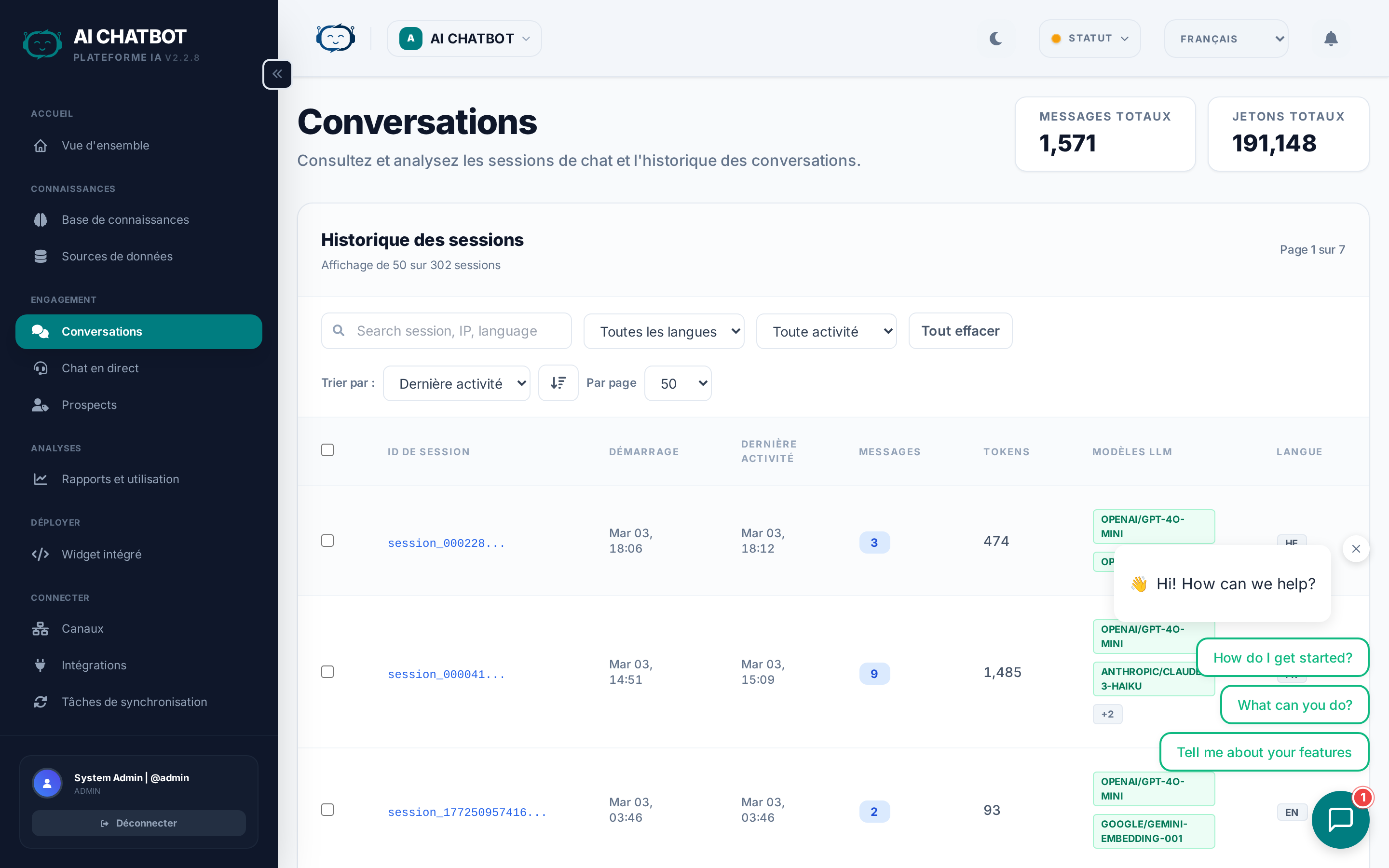The height and width of the screenshot is (868, 1389).
Task: Click the admin user avatar icon
Action: [47, 783]
